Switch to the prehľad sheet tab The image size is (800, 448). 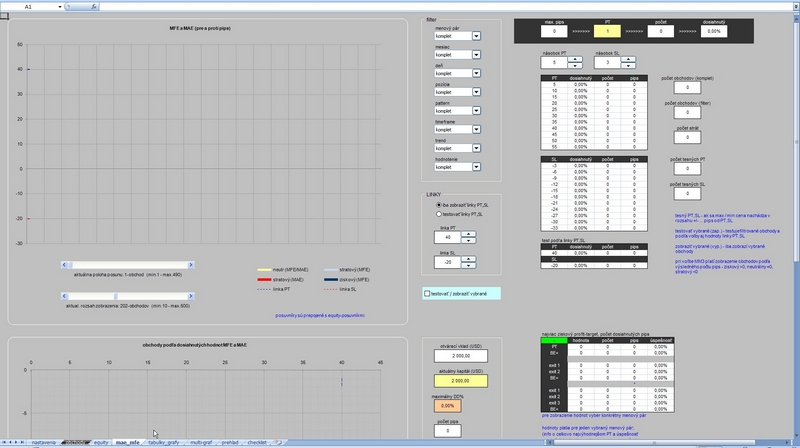click(x=230, y=442)
